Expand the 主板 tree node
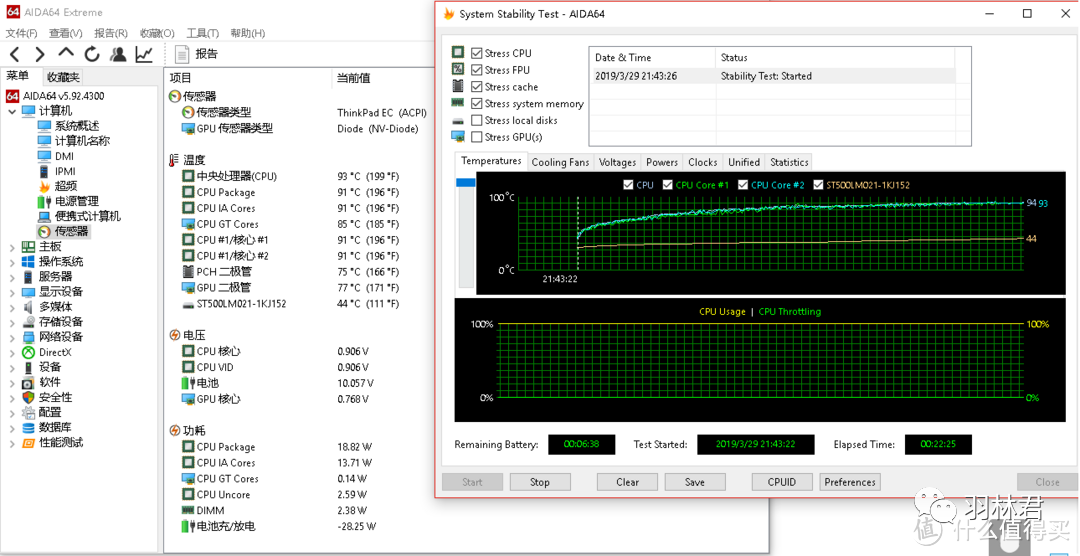Image resolution: width=1080 pixels, height=556 pixels. 12,247
